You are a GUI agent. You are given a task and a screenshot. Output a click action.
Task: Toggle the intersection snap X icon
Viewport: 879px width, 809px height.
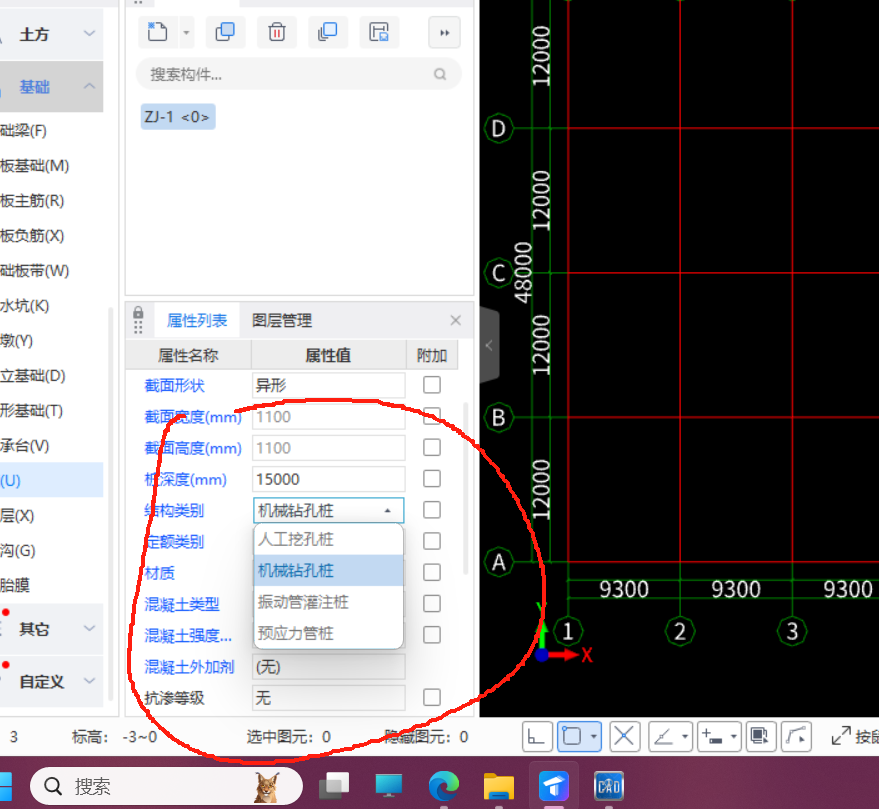(x=624, y=736)
